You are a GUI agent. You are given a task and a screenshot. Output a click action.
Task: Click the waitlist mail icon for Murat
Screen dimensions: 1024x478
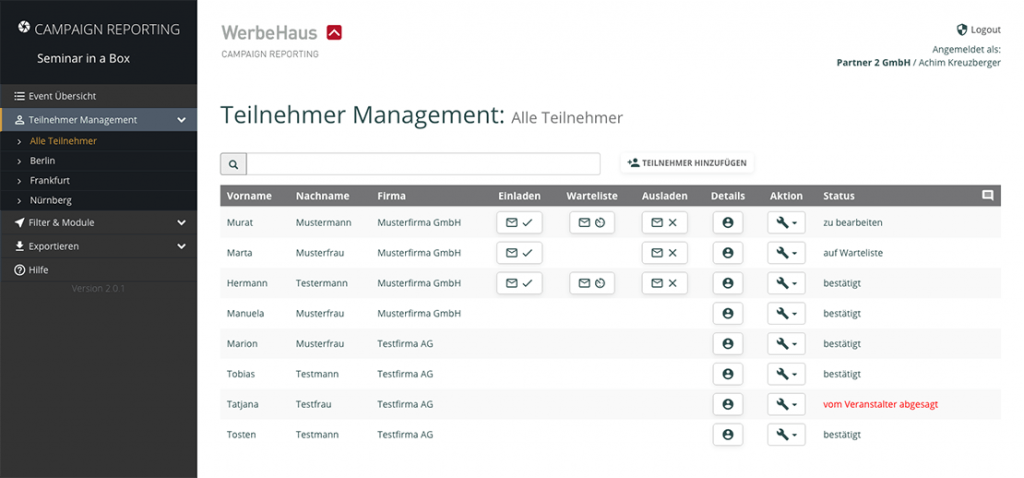(x=592, y=223)
